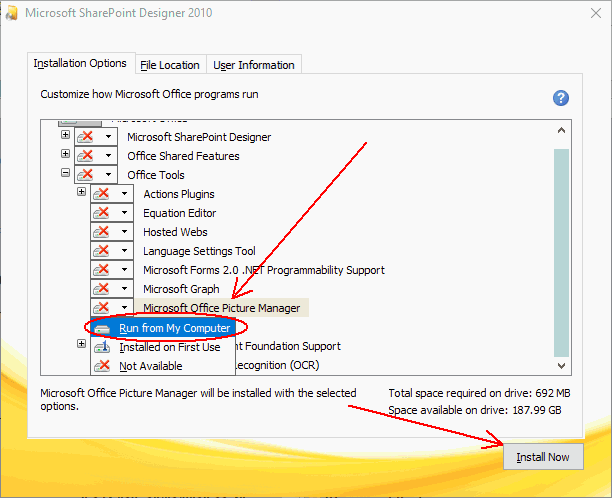
Task: Select the Foundation Support row label
Action: coord(288,346)
